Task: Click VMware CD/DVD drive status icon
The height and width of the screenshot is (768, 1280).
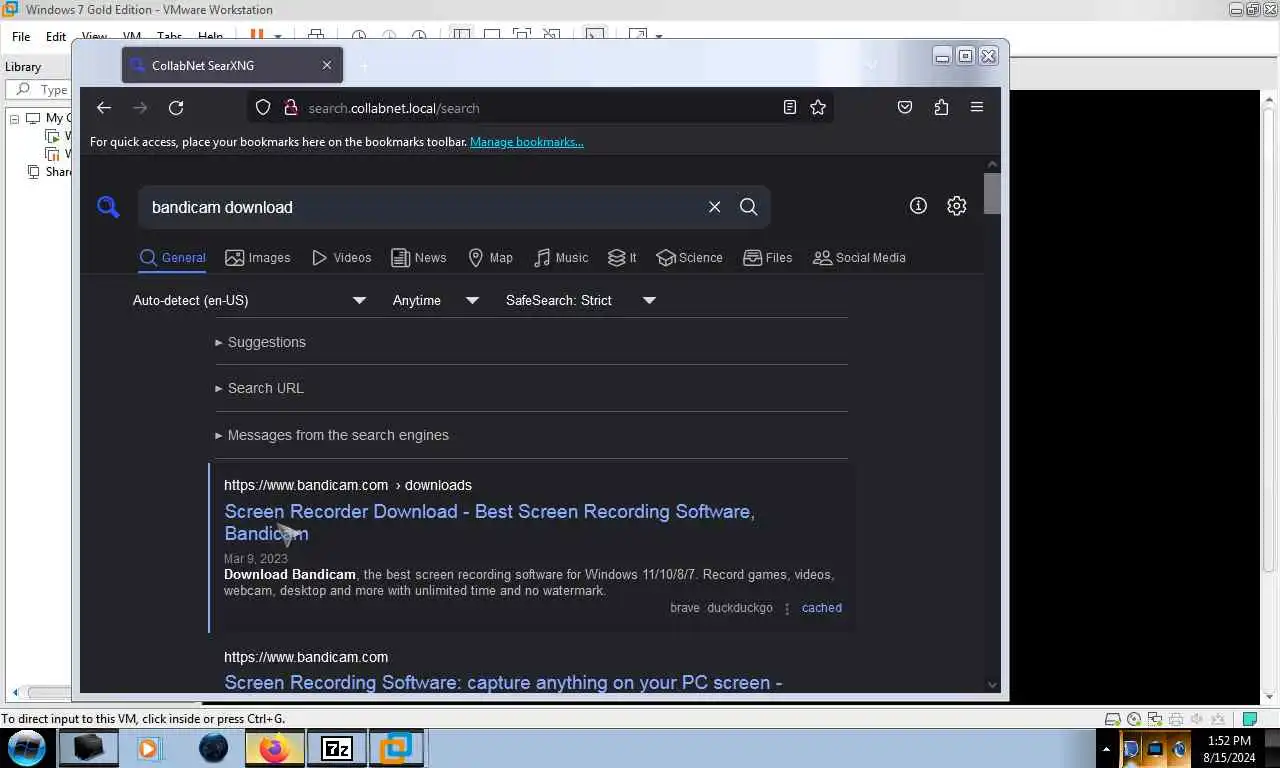Action: tap(1133, 719)
